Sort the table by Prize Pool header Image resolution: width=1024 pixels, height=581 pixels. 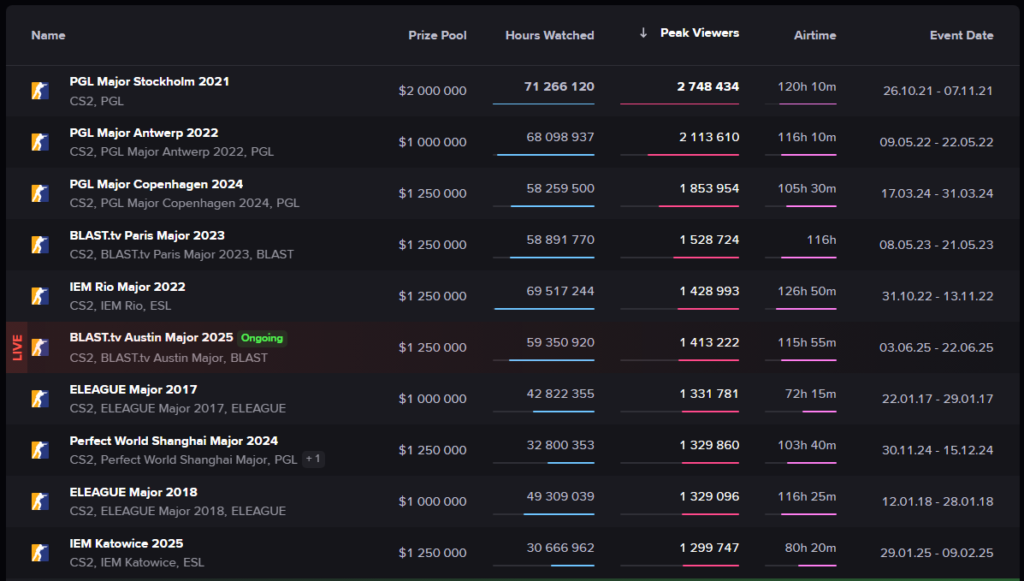pos(437,35)
